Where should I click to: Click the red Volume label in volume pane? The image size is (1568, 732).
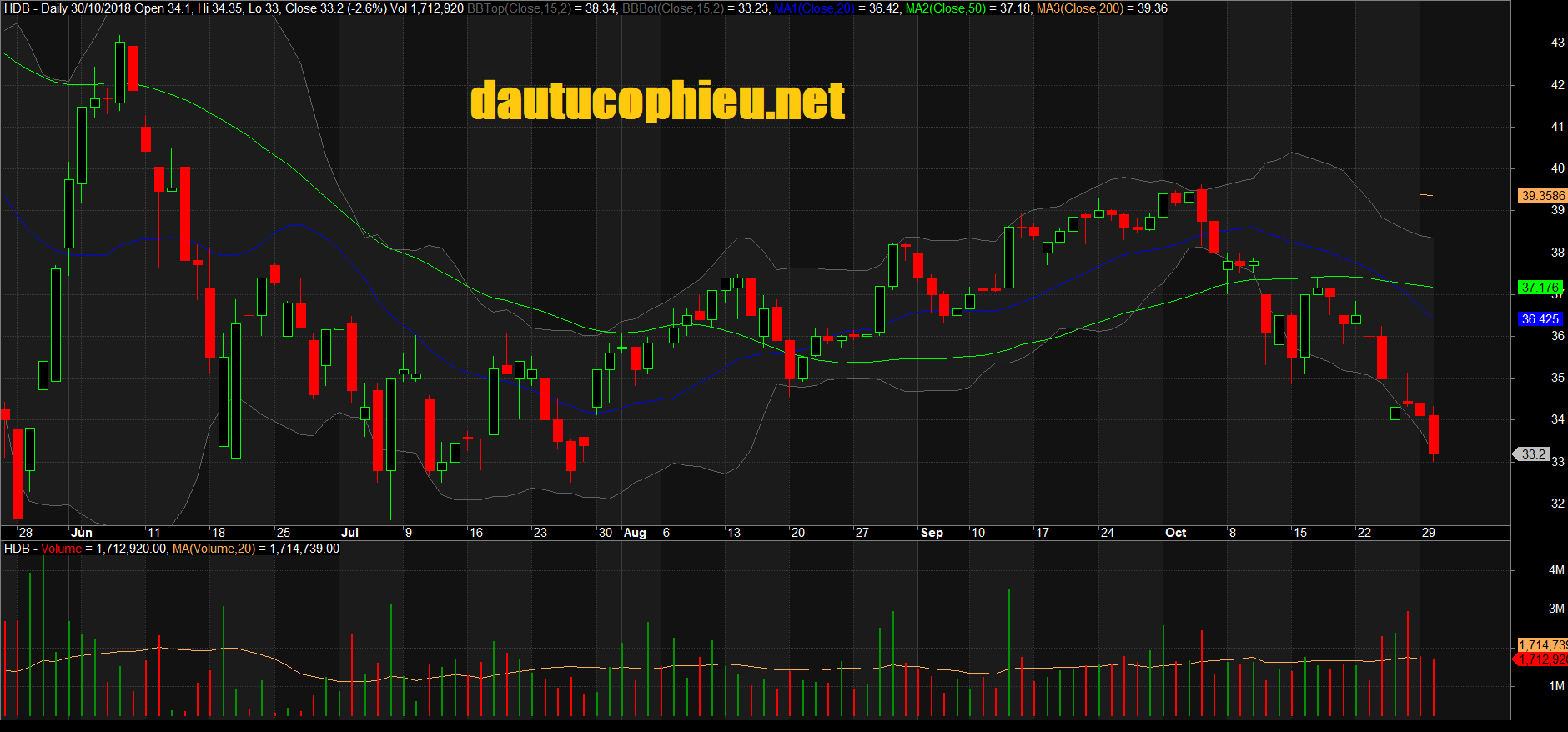[62, 549]
